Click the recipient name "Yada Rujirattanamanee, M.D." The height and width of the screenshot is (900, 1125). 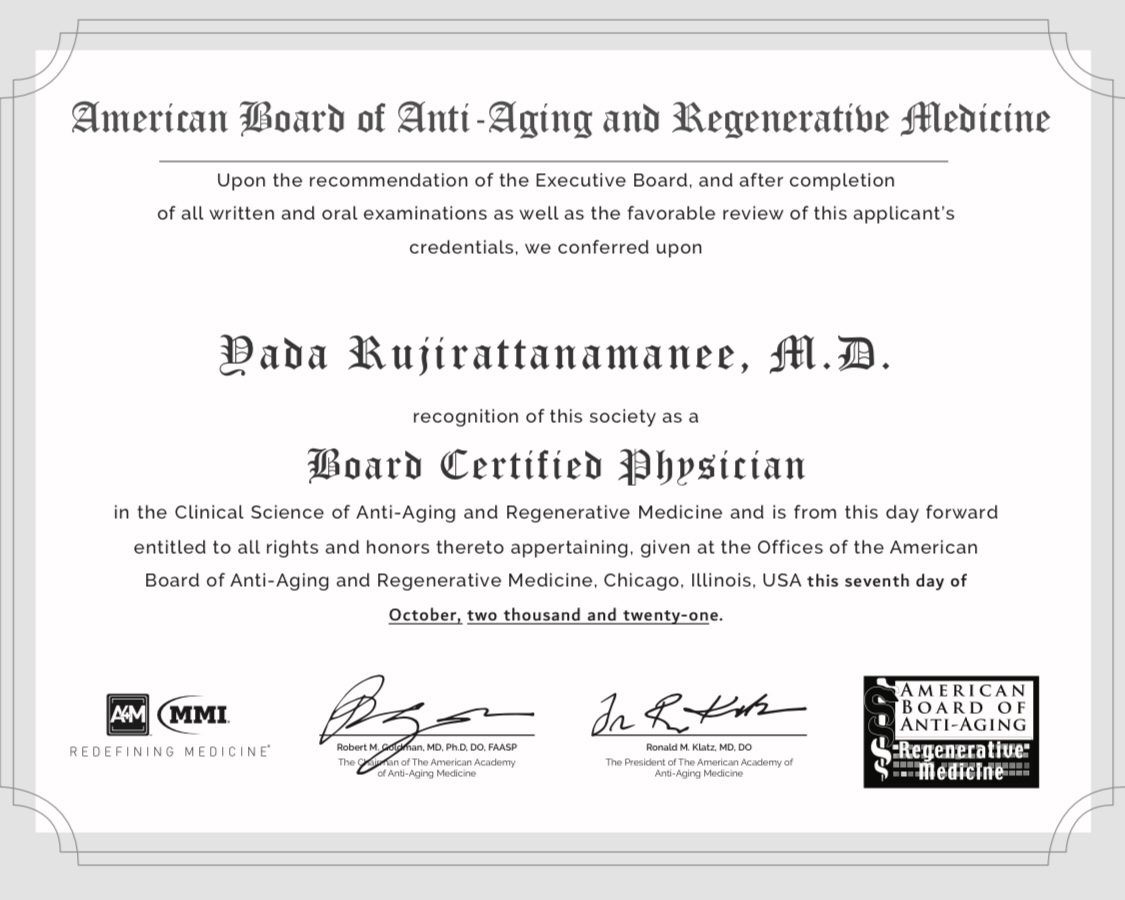coord(555,355)
